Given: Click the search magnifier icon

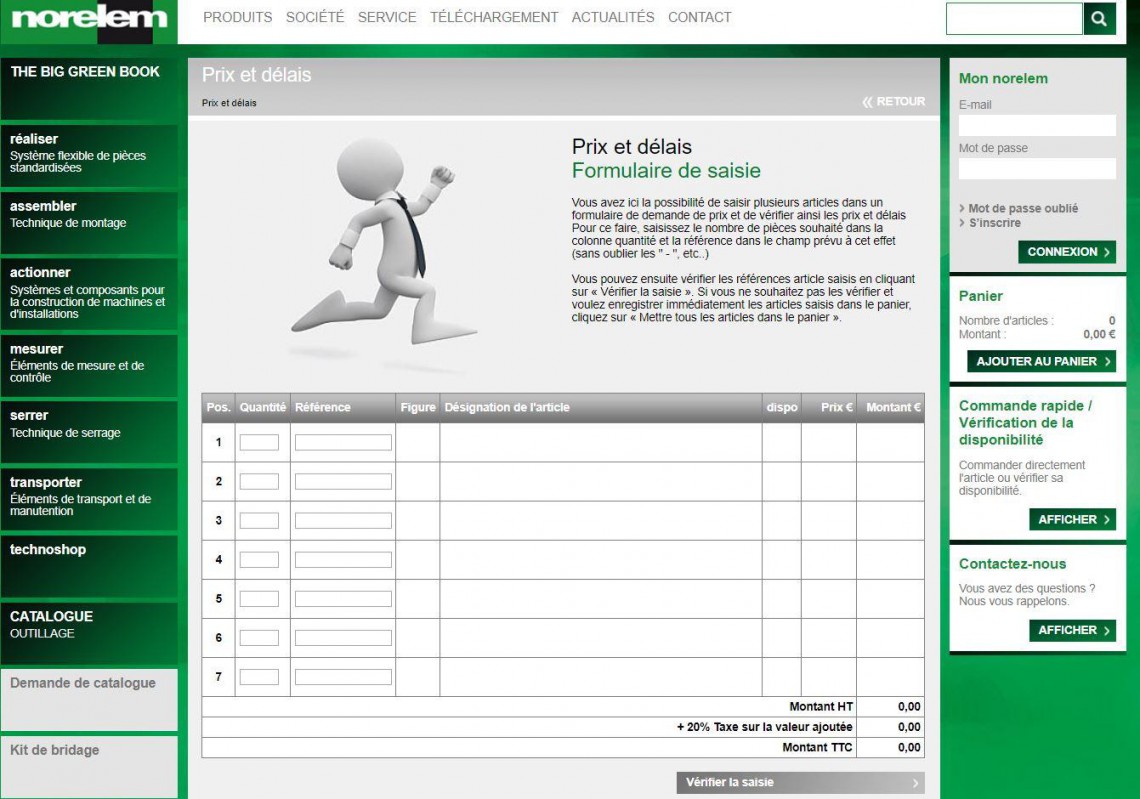Looking at the screenshot, I should 1099,19.
